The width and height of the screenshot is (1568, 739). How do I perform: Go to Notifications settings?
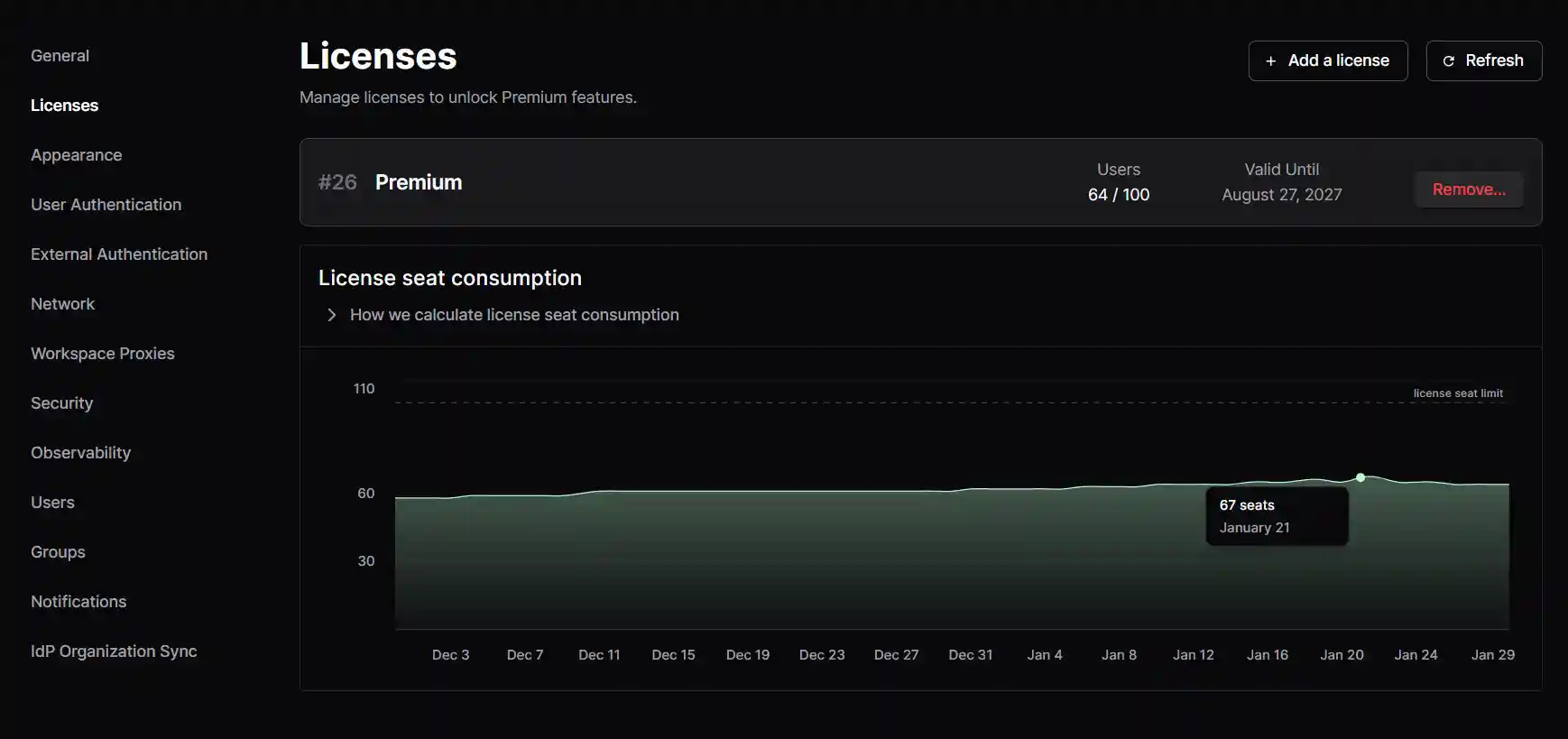(78, 602)
